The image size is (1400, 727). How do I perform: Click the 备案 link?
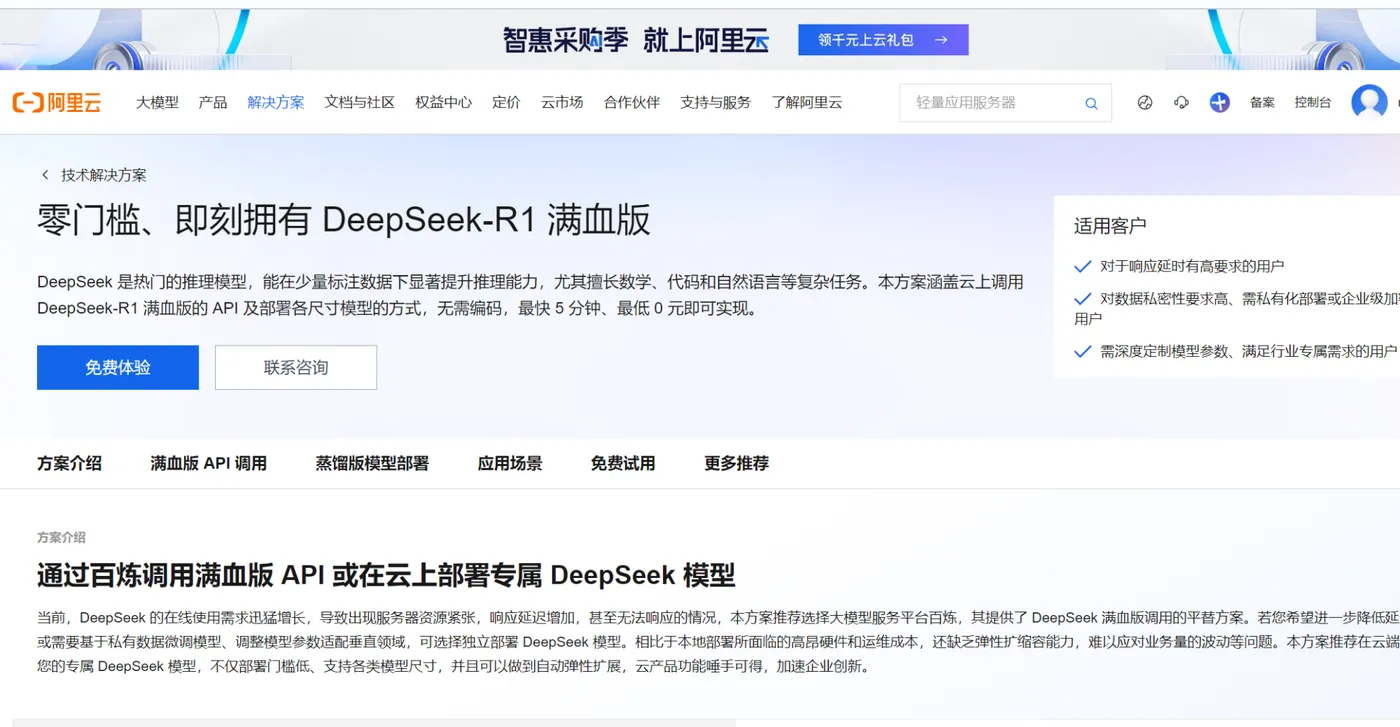tap(1262, 102)
